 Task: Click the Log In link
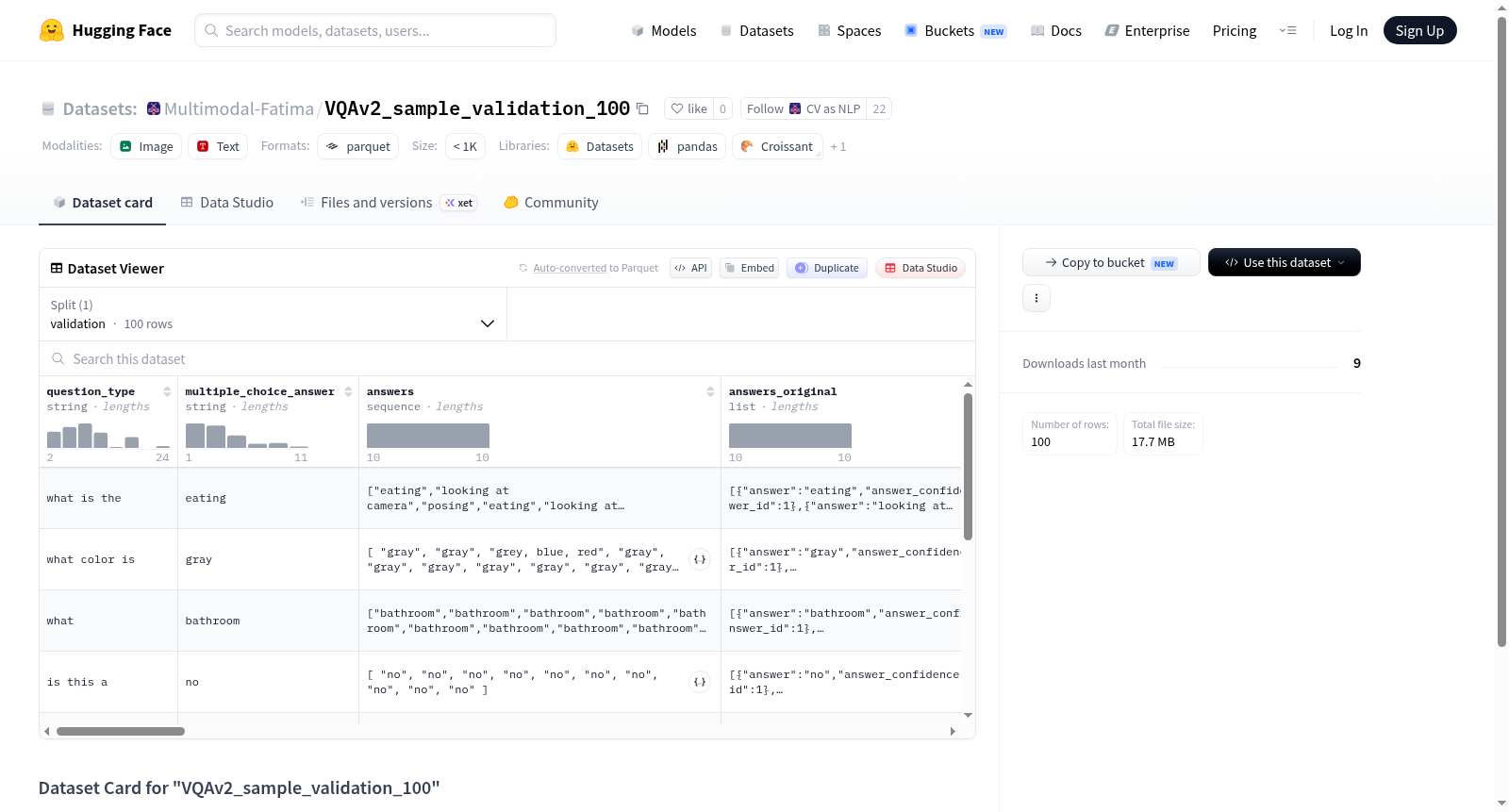tap(1349, 30)
